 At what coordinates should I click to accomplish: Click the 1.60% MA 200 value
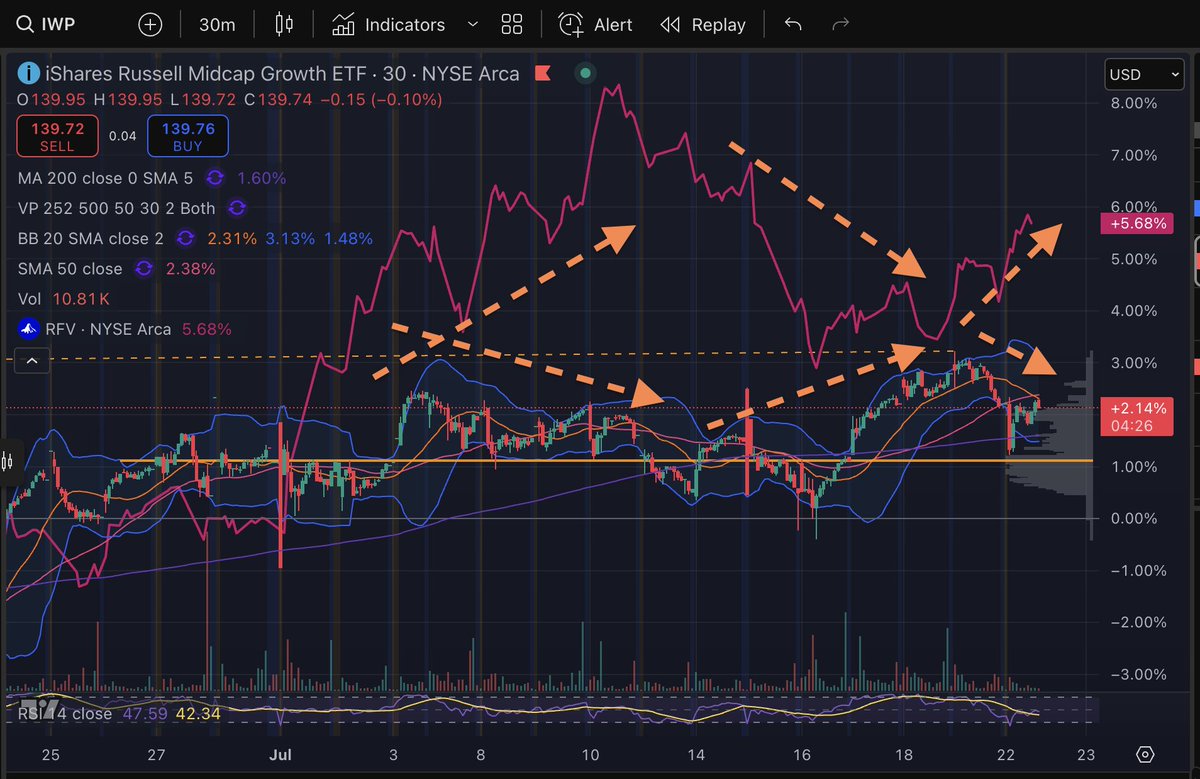point(261,178)
